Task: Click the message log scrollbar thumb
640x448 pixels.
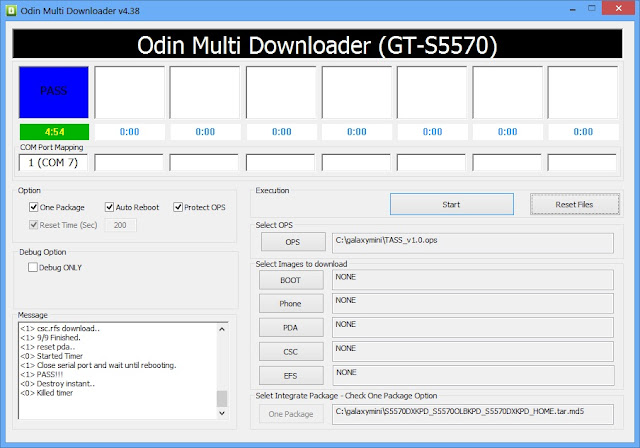Action: [222, 399]
